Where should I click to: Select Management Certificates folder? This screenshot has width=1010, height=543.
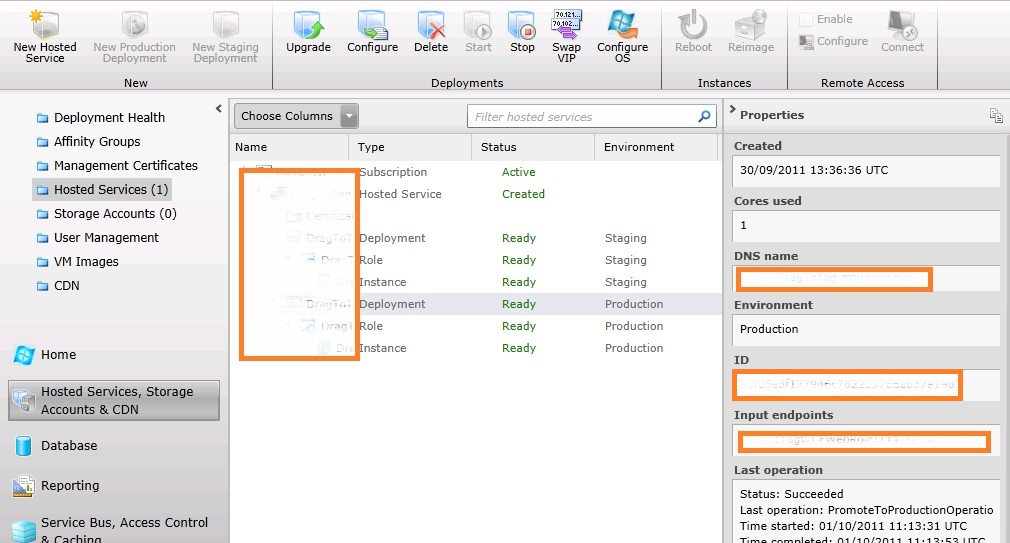[x=125, y=166]
